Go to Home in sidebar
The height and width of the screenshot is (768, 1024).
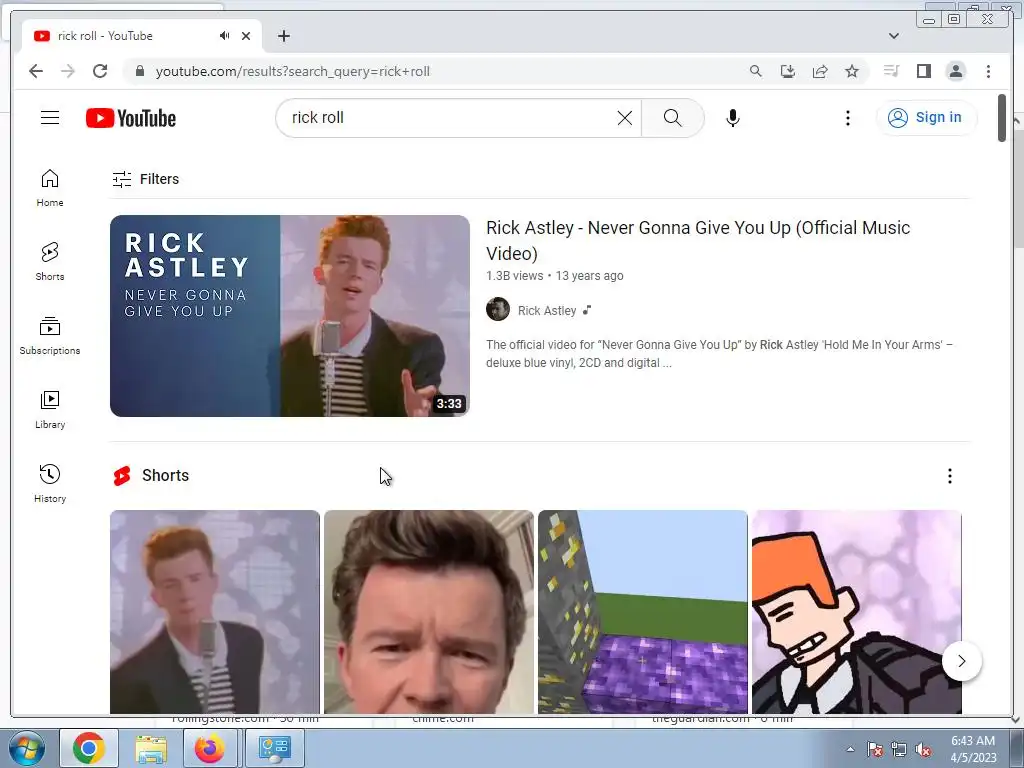pyautogui.click(x=50, y=188)
